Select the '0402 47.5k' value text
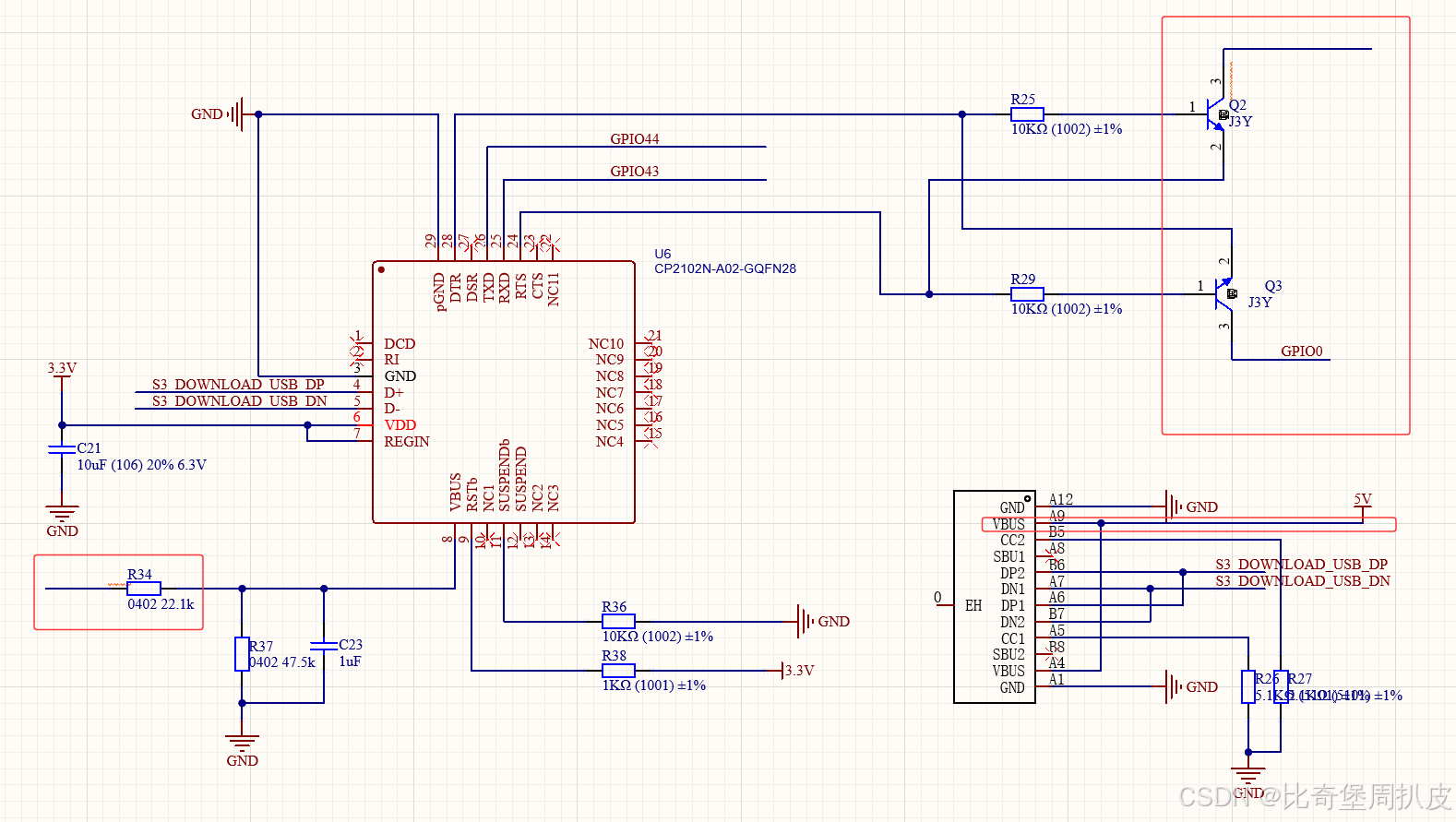 click(282, 662)
